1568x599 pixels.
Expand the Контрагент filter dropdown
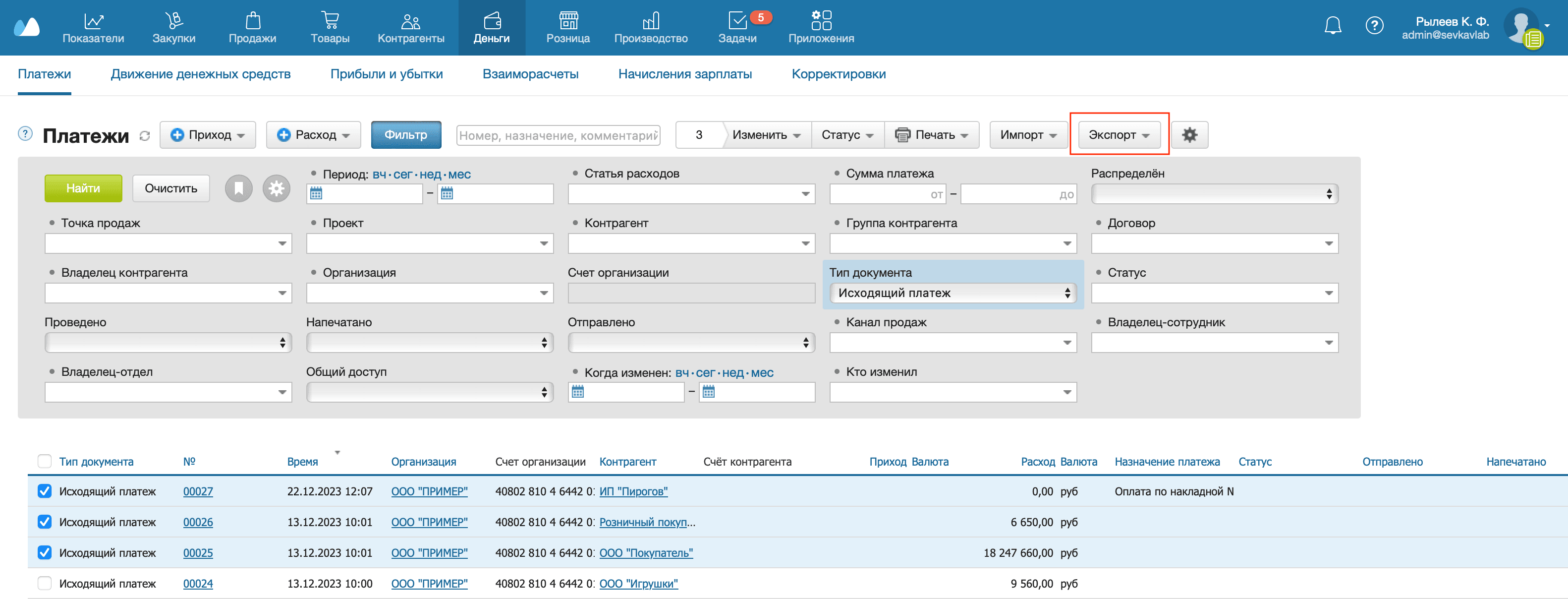pos(805,243)
